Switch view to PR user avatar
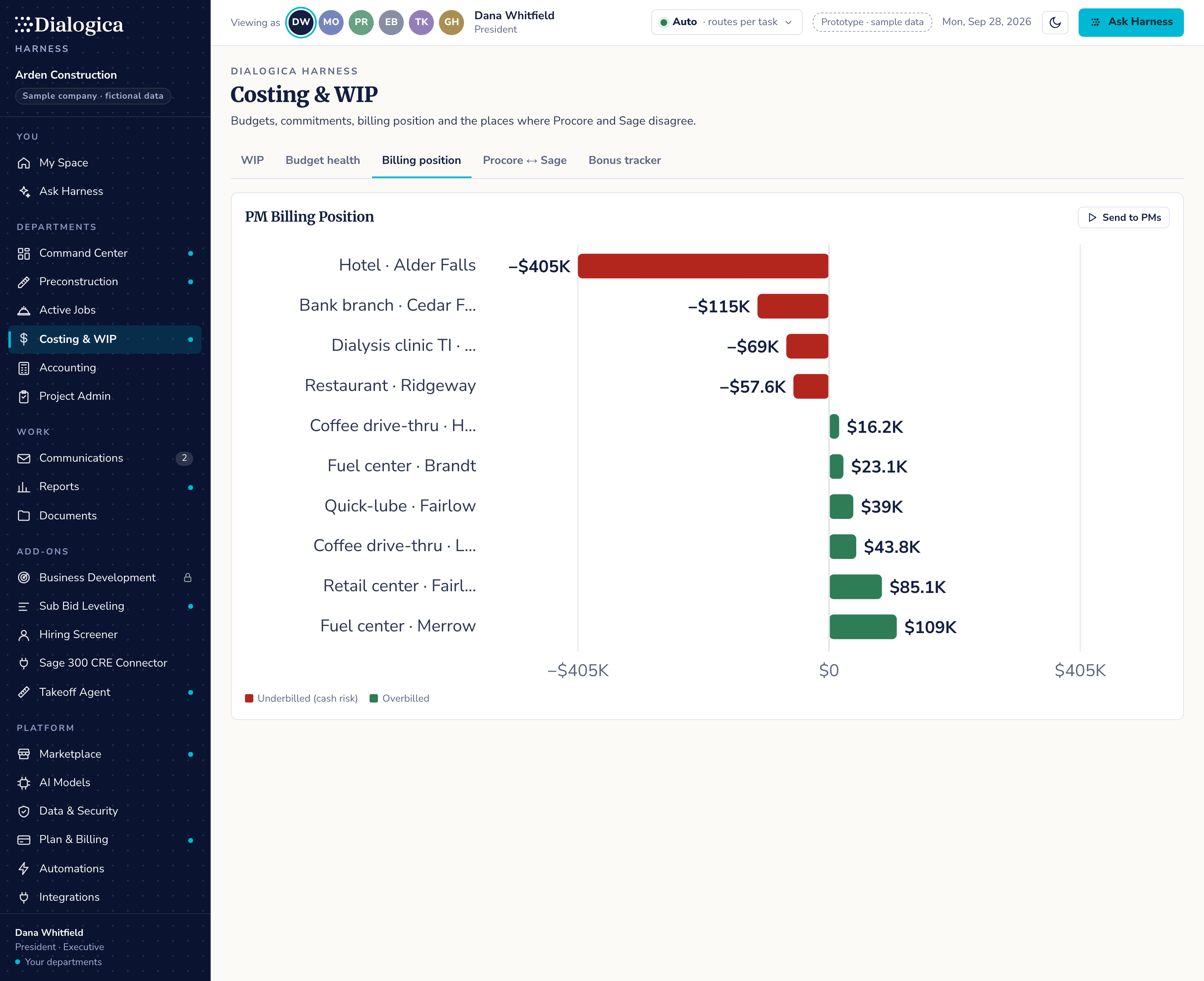The width and height of the screenshot is (1204, 981). pos(361,23)
